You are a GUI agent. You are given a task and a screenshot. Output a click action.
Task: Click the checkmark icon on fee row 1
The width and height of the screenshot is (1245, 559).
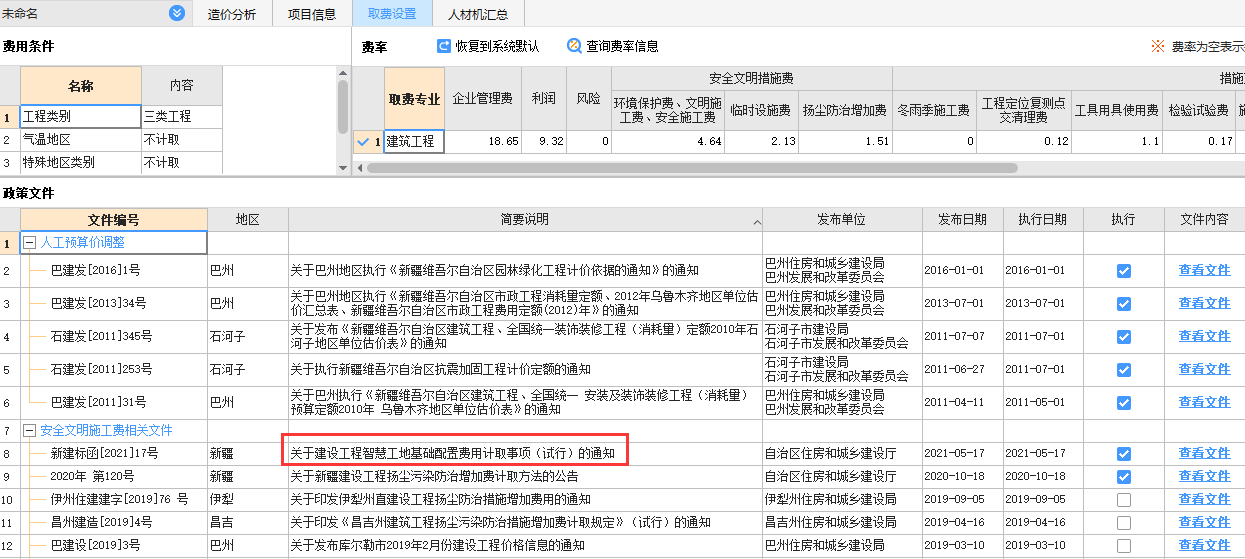[362, 142]
